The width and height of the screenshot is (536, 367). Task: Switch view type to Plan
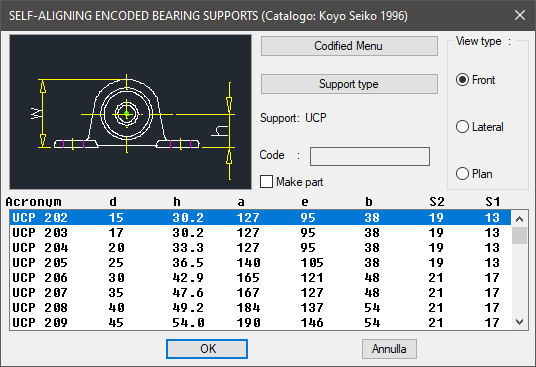(x=462, y=174)
